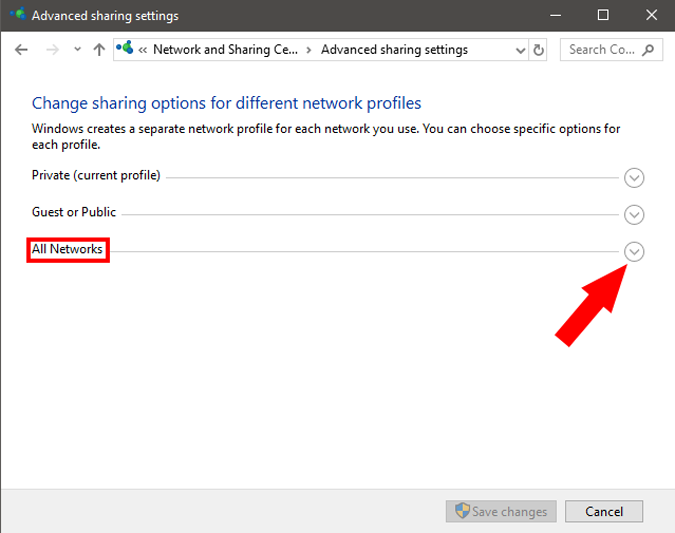Select Advanced sharing settings breadcrumb segment
Viewport: 675px width, 533px height.
click(x=394, y=50)
